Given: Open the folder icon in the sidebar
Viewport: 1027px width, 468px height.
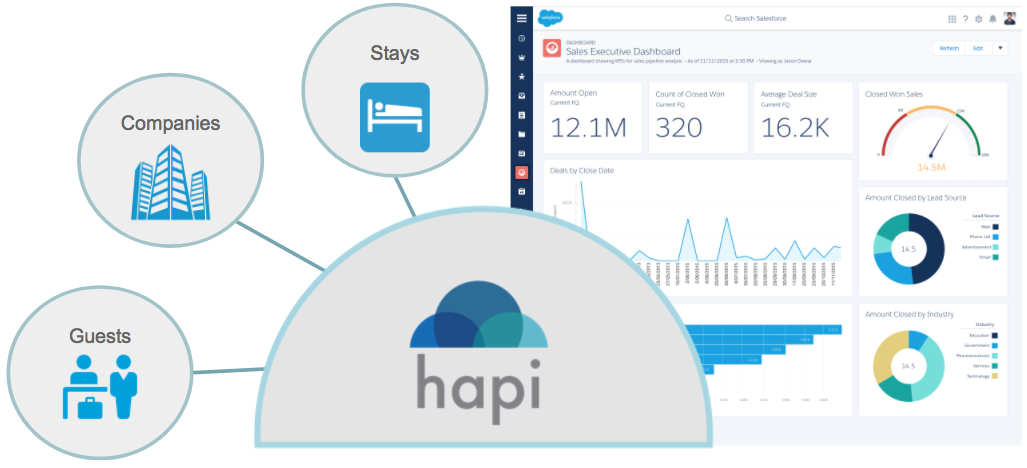Looking at the screenshot, I should pos(521,134).
